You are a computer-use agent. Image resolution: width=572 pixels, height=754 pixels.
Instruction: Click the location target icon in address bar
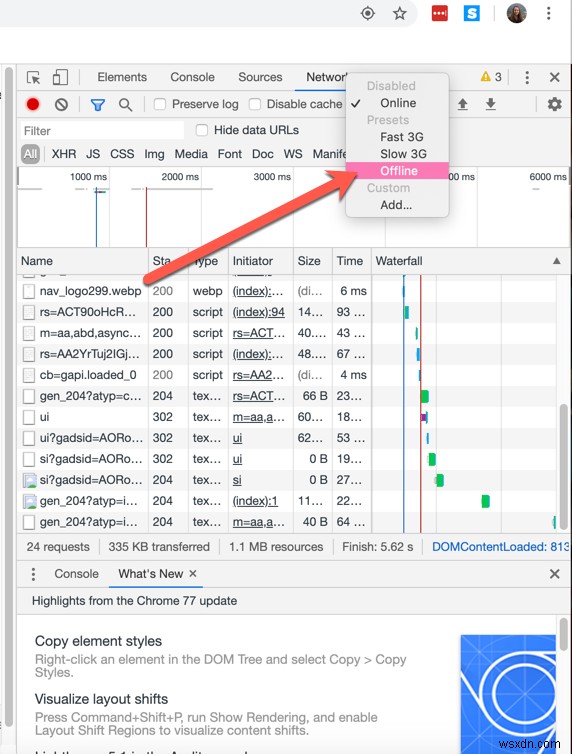pos(368,13)
